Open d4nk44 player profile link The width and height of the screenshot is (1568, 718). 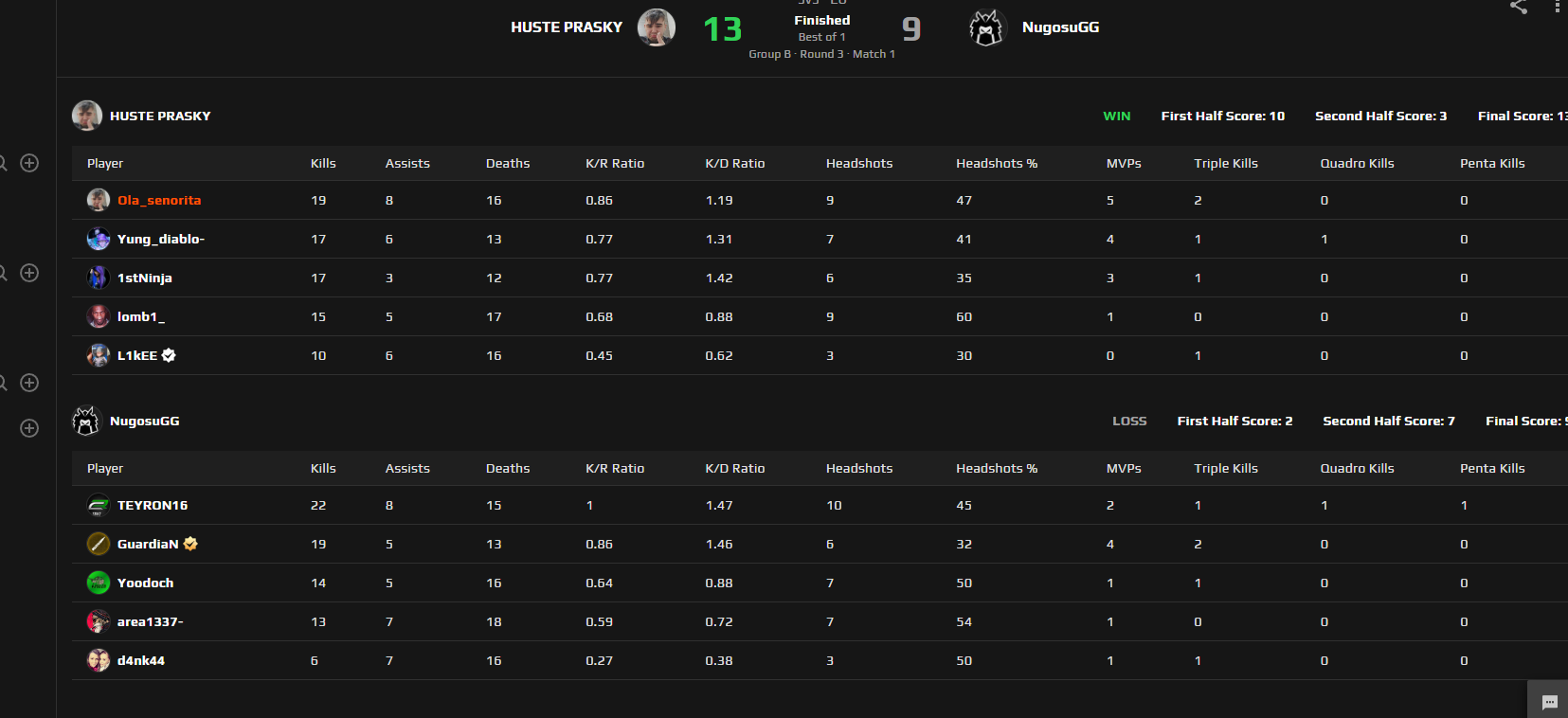tap(140, 660)
